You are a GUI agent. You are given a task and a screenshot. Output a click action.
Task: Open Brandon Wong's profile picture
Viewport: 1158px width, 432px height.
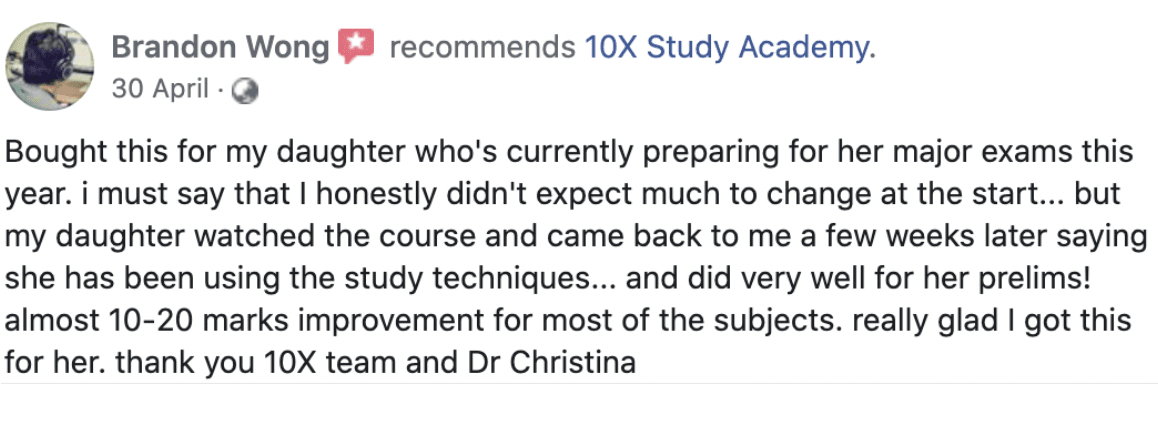point(50,66)
